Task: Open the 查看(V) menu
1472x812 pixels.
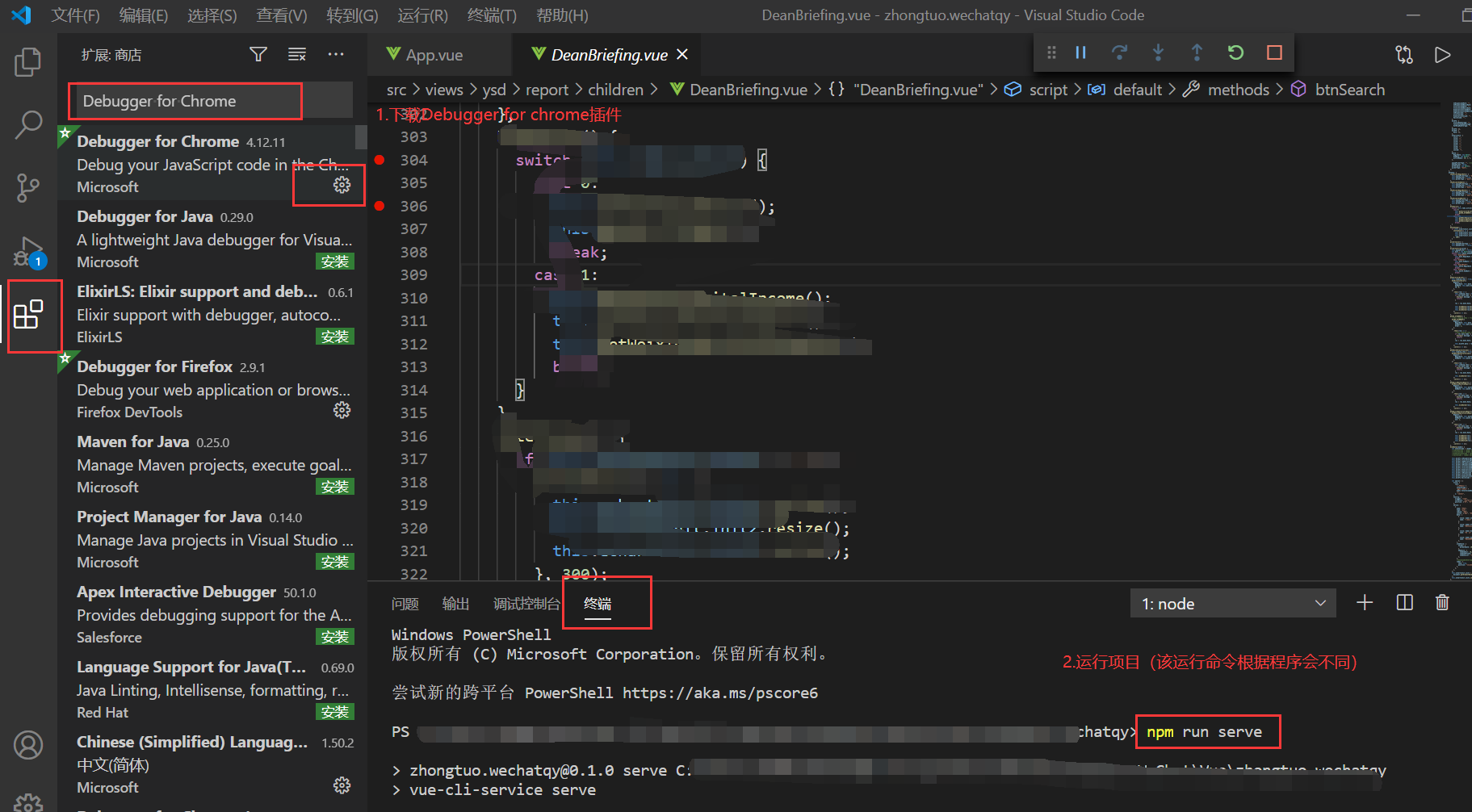Action: tap(282, 15)
